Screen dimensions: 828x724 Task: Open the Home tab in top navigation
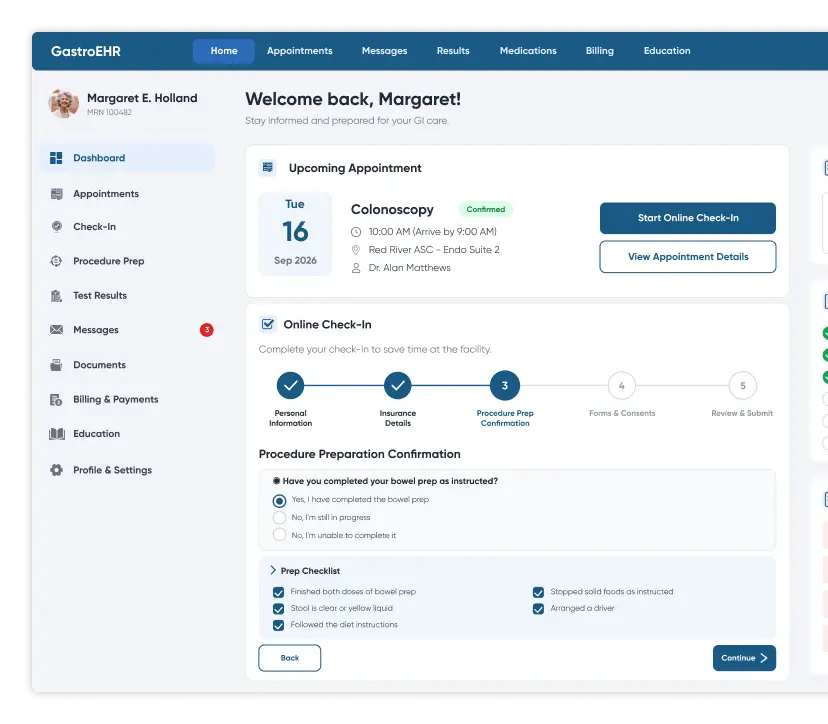coord(224,51)
